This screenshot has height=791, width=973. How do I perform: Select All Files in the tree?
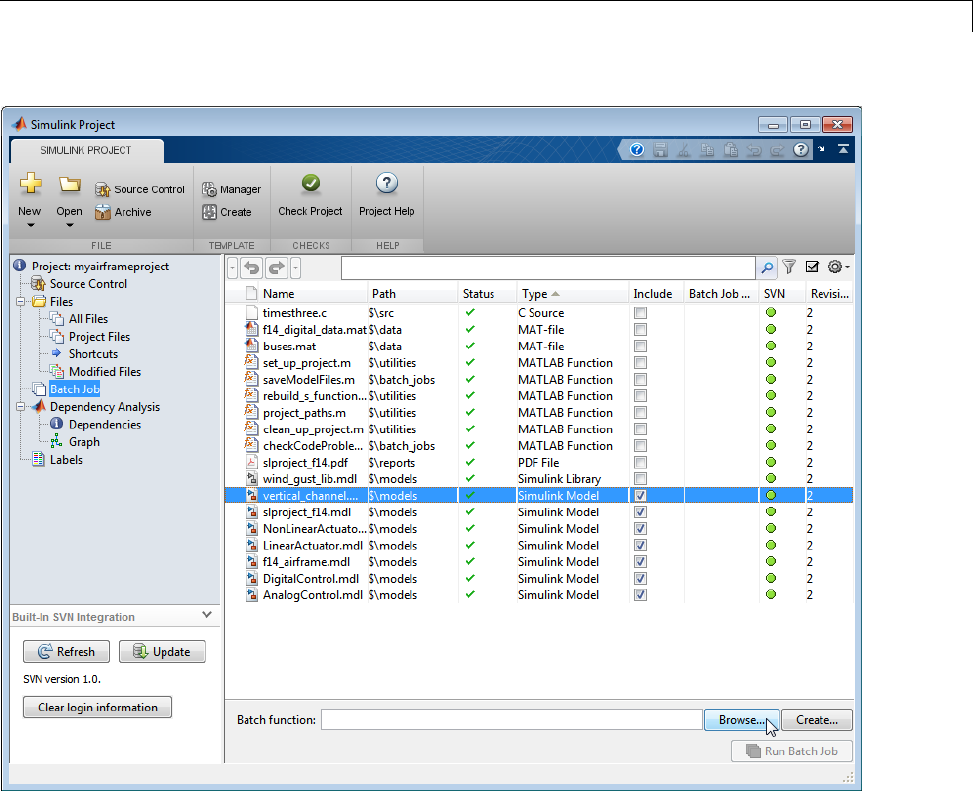88,319
